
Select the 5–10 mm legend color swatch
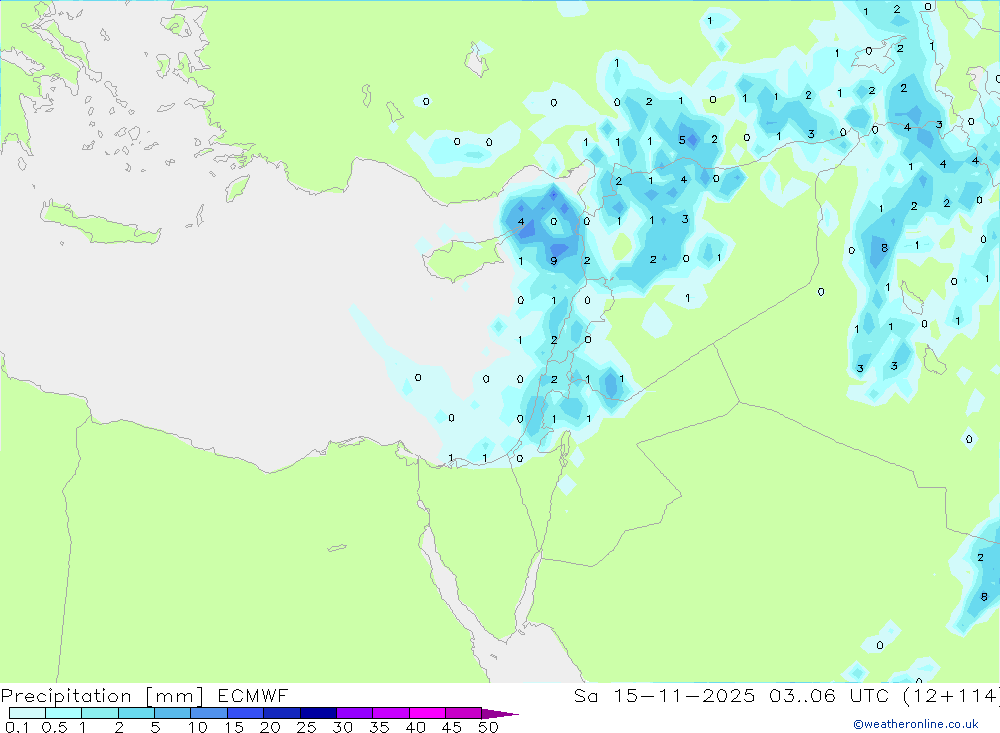click(173, 713)
